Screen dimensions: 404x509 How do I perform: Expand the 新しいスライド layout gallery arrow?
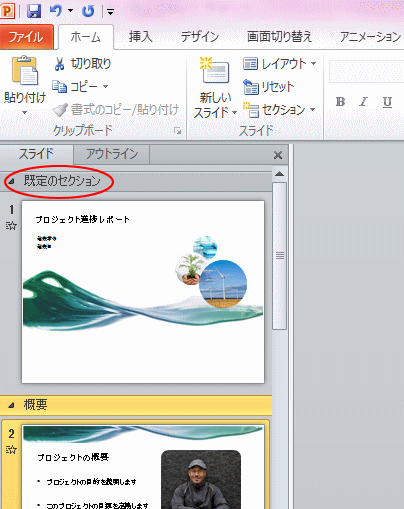[x=234, y=112]
